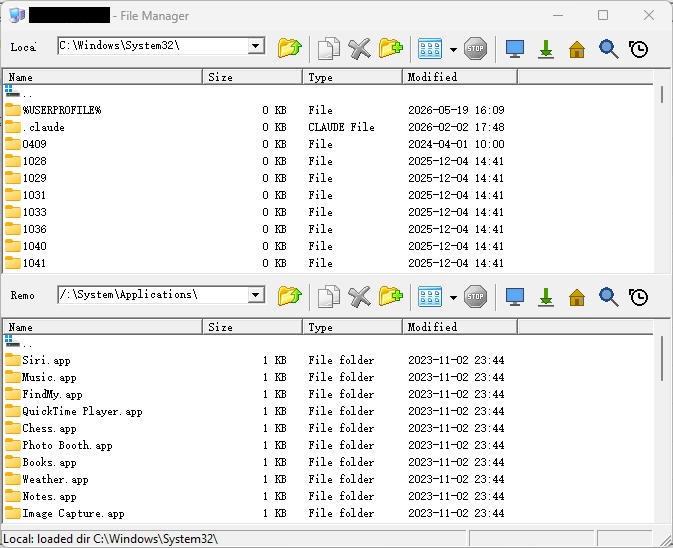Sort Local list by Type column
673x548 pixels.
coord(352,77)
